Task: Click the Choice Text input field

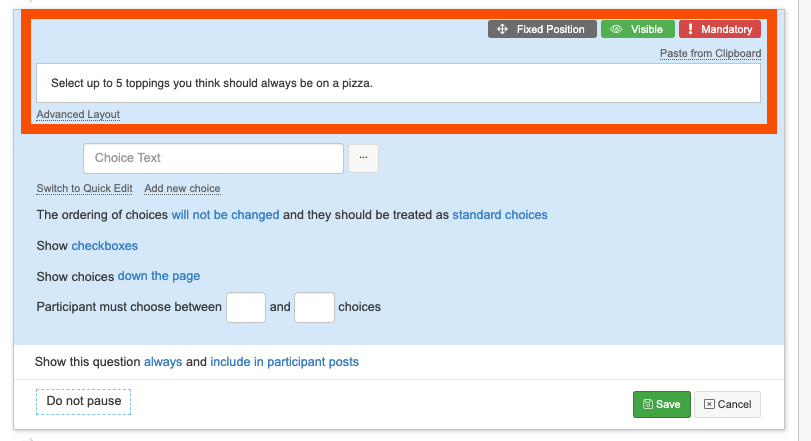Action: [x=213, y=158]
